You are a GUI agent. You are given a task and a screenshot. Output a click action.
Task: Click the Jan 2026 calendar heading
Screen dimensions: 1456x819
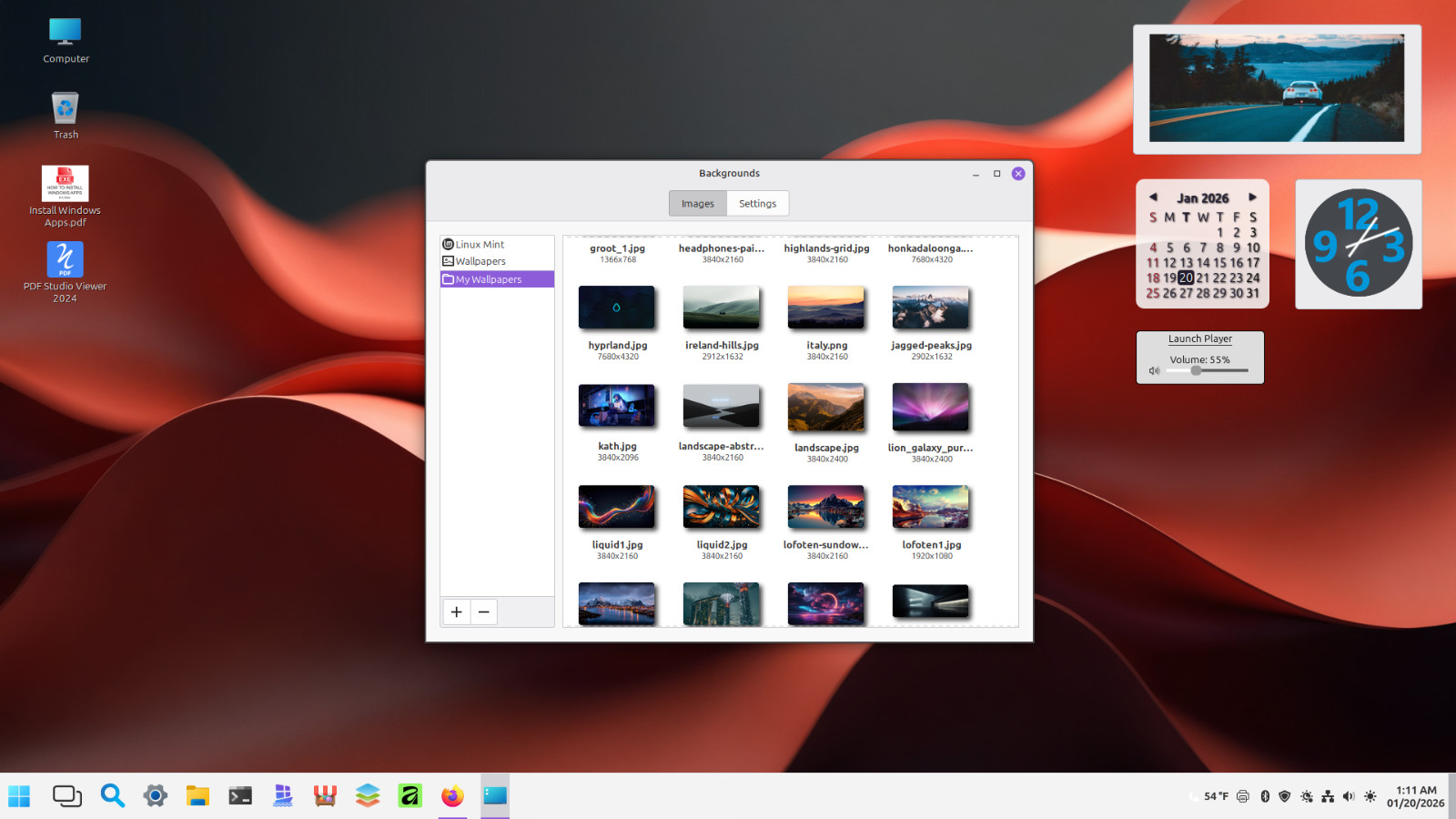click(1203, 197)
